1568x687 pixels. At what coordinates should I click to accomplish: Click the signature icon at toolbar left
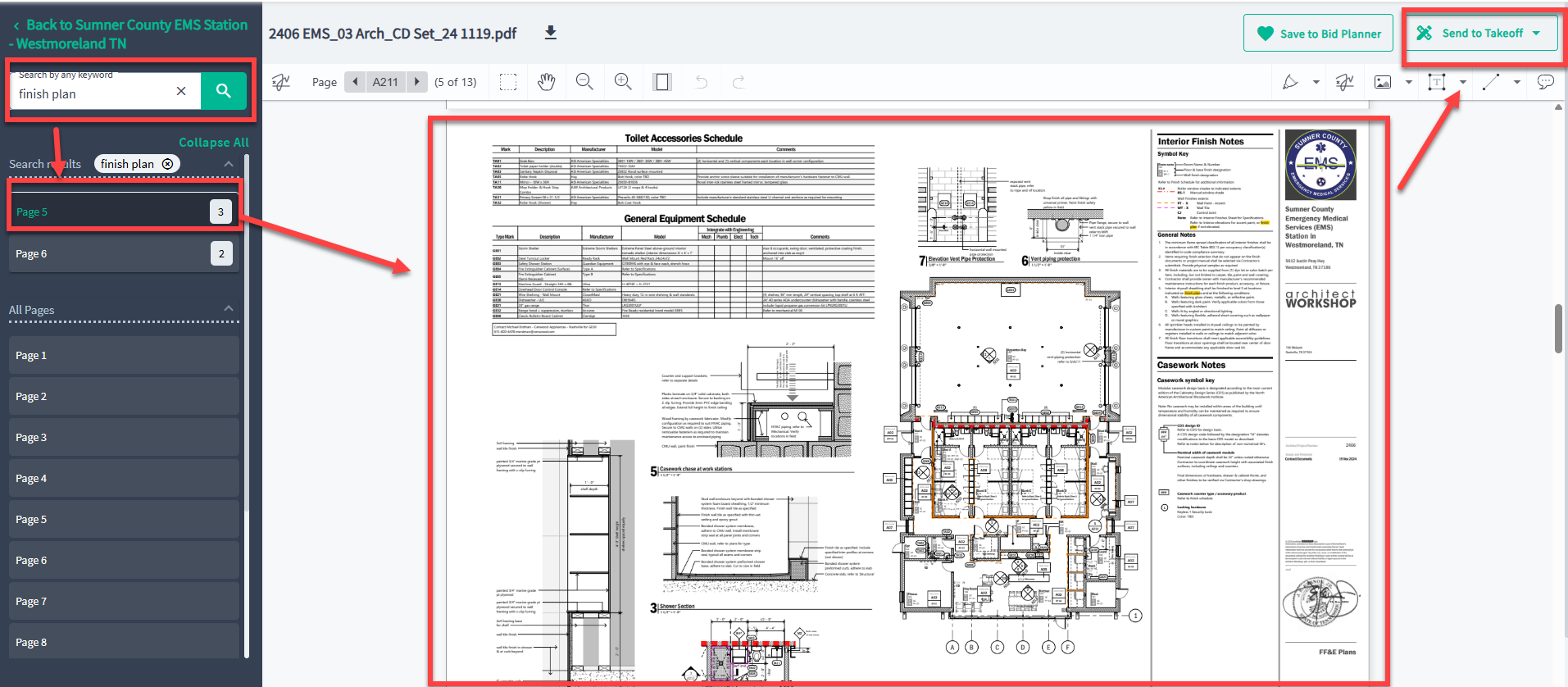point(281,82)
